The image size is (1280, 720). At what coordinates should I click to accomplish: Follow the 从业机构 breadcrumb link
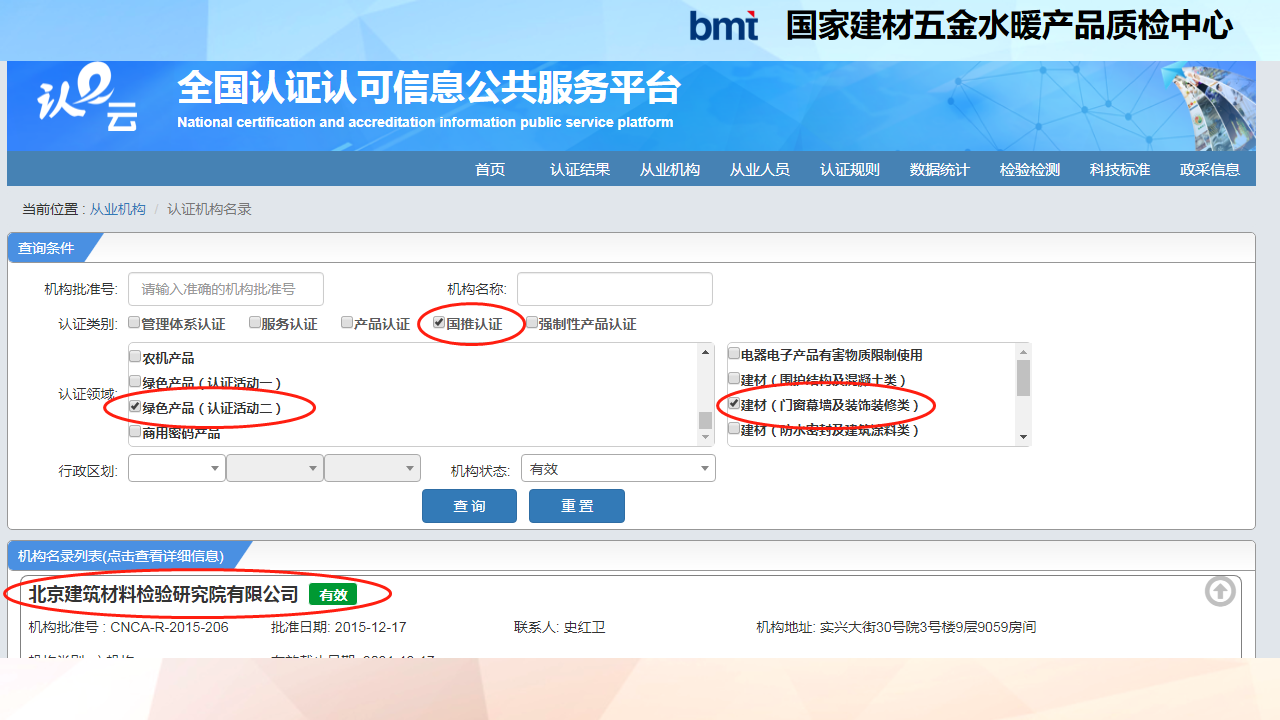(118, 209)
